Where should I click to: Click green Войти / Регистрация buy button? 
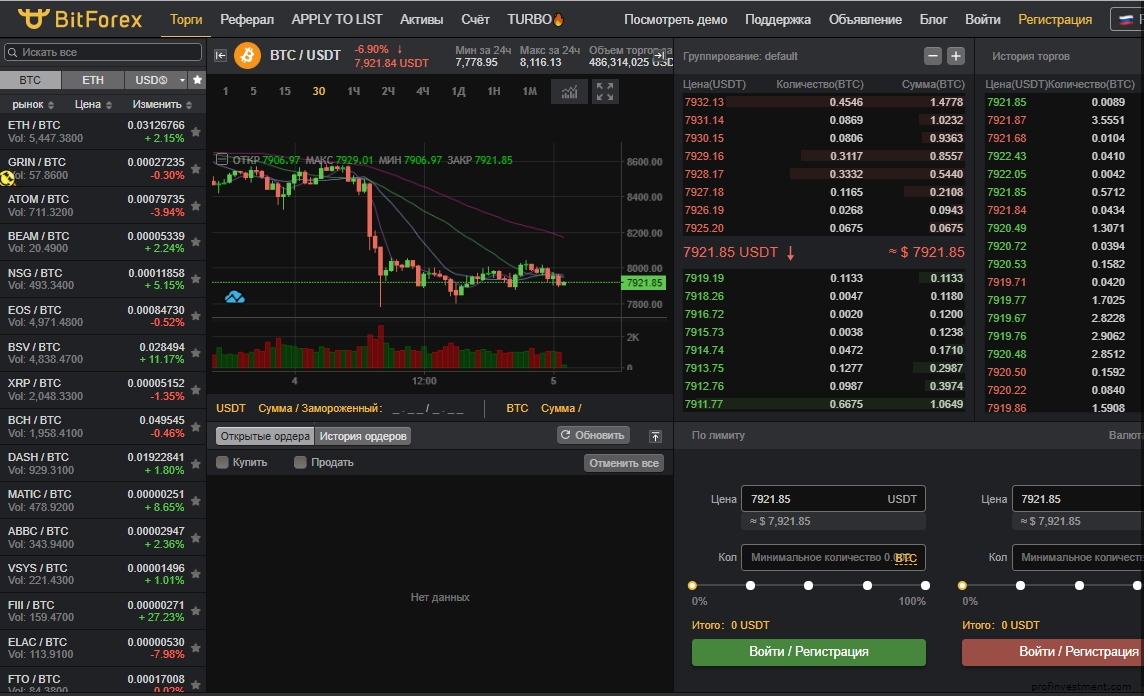coord(808,651)
